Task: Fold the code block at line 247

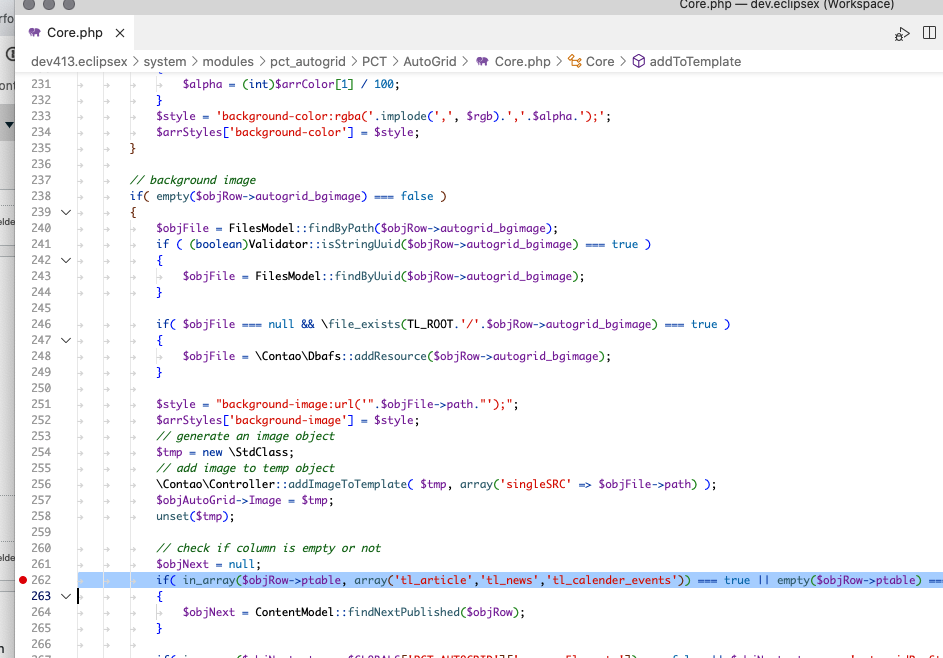Action: click(x=66, y=340)
